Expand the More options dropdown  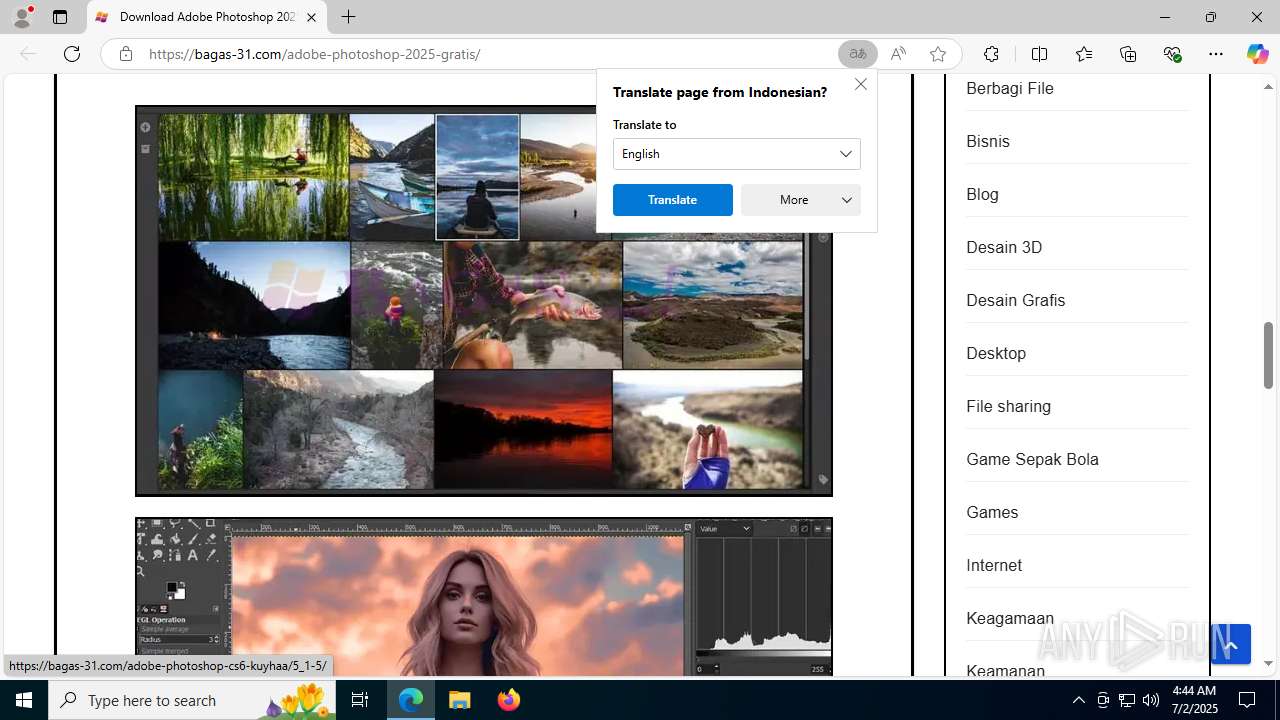[800, 200]
